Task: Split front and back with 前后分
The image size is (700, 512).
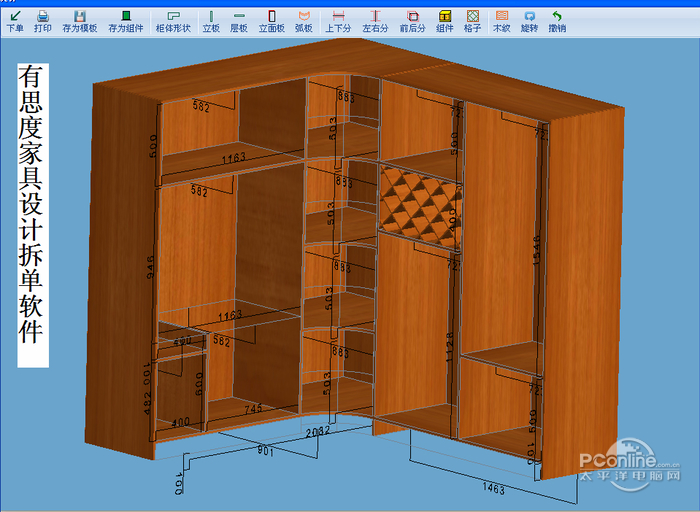Action: coord(412,21)
